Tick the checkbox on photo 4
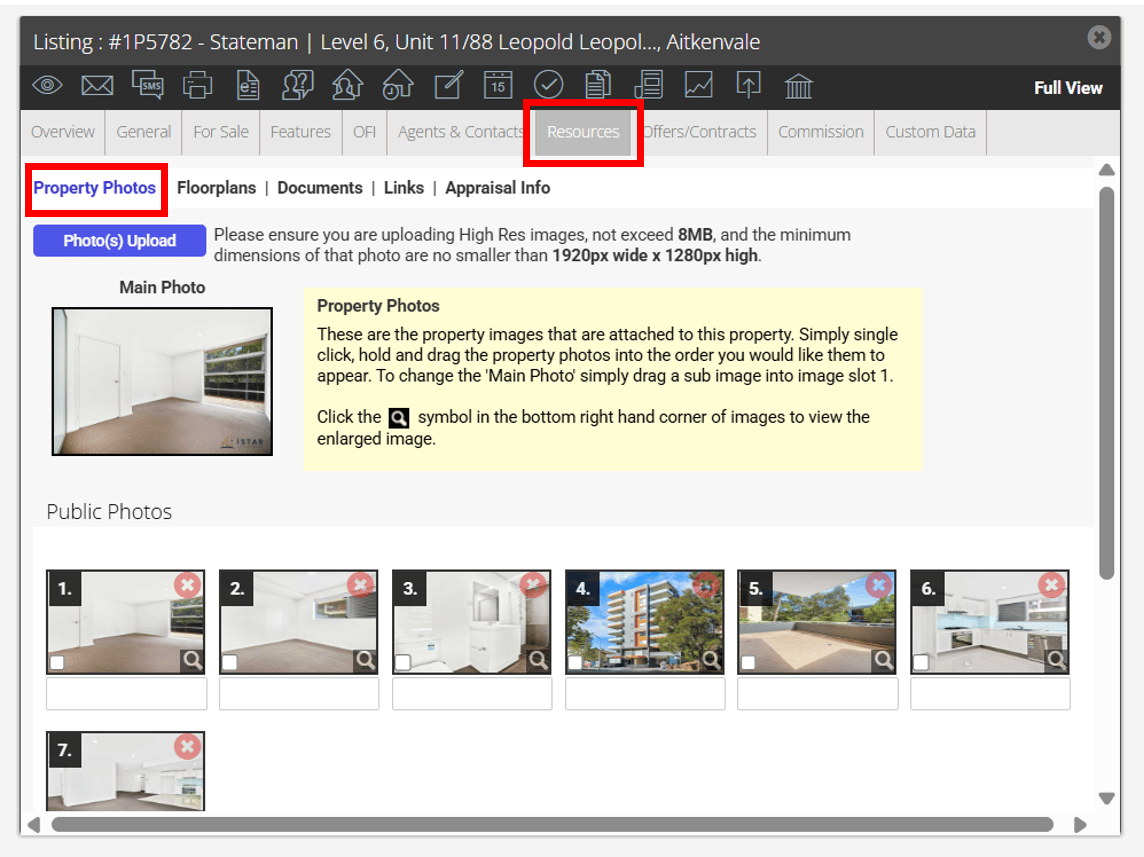The image size is (1144, 857). coord(575,662)
